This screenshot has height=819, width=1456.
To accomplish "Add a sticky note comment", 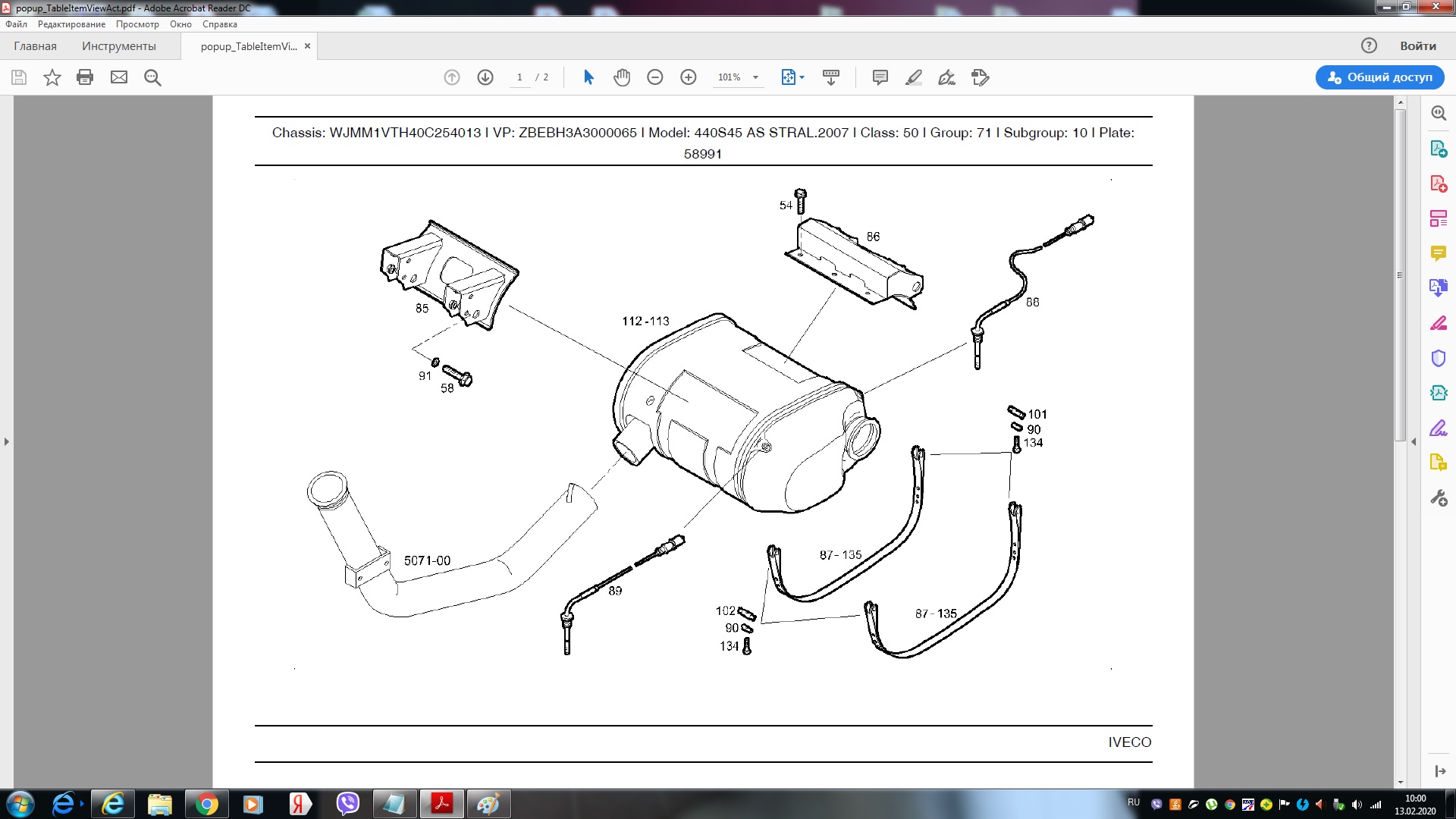I will (x=880, y=77).
